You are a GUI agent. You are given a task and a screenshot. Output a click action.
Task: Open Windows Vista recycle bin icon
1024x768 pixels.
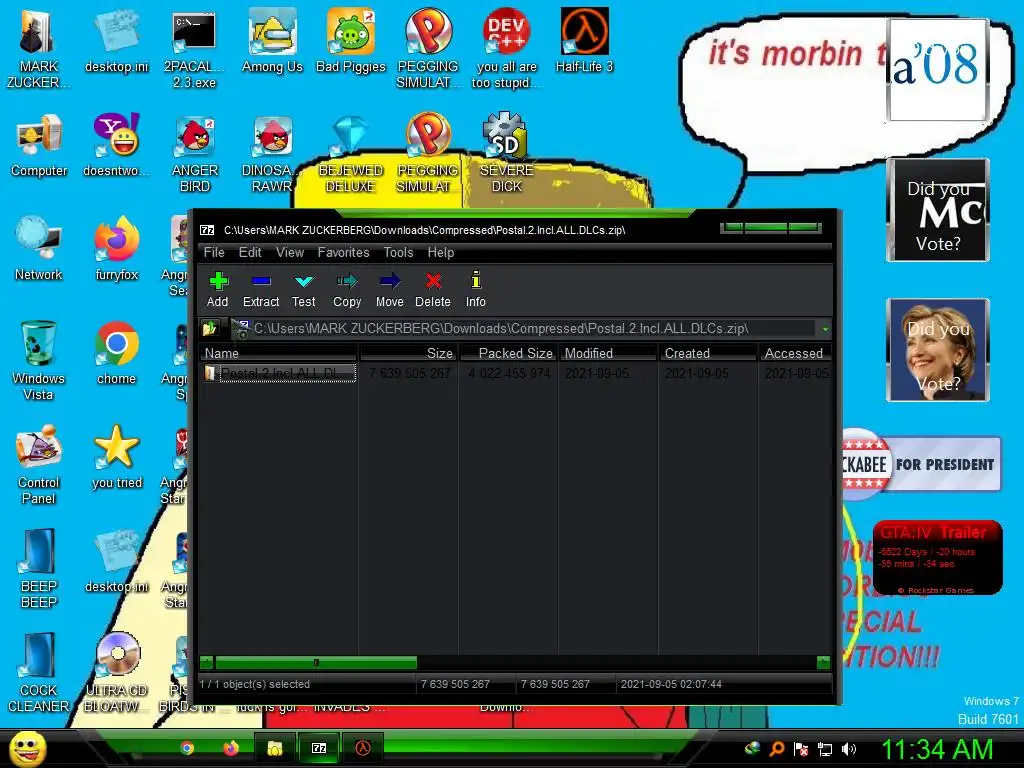point(38,360)
